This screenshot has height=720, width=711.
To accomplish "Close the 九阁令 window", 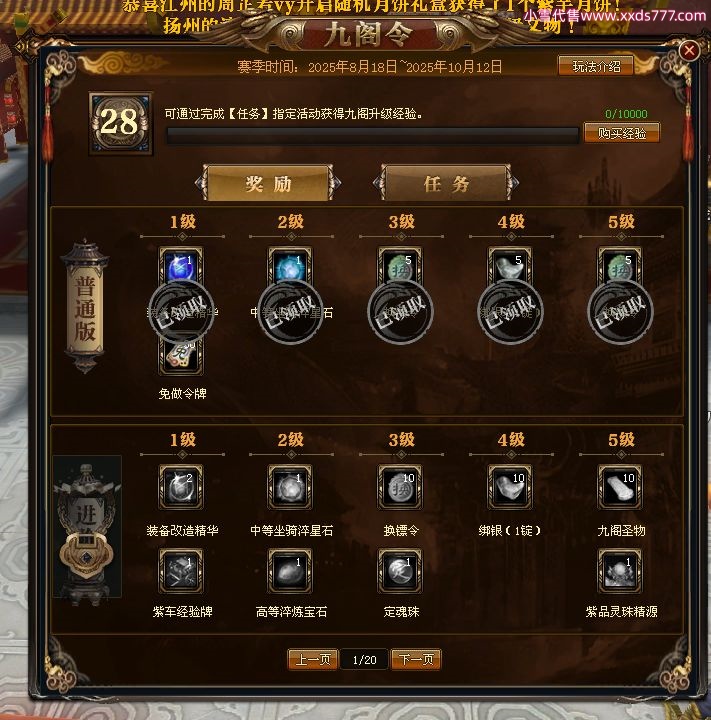I will [x=689, y=50].
